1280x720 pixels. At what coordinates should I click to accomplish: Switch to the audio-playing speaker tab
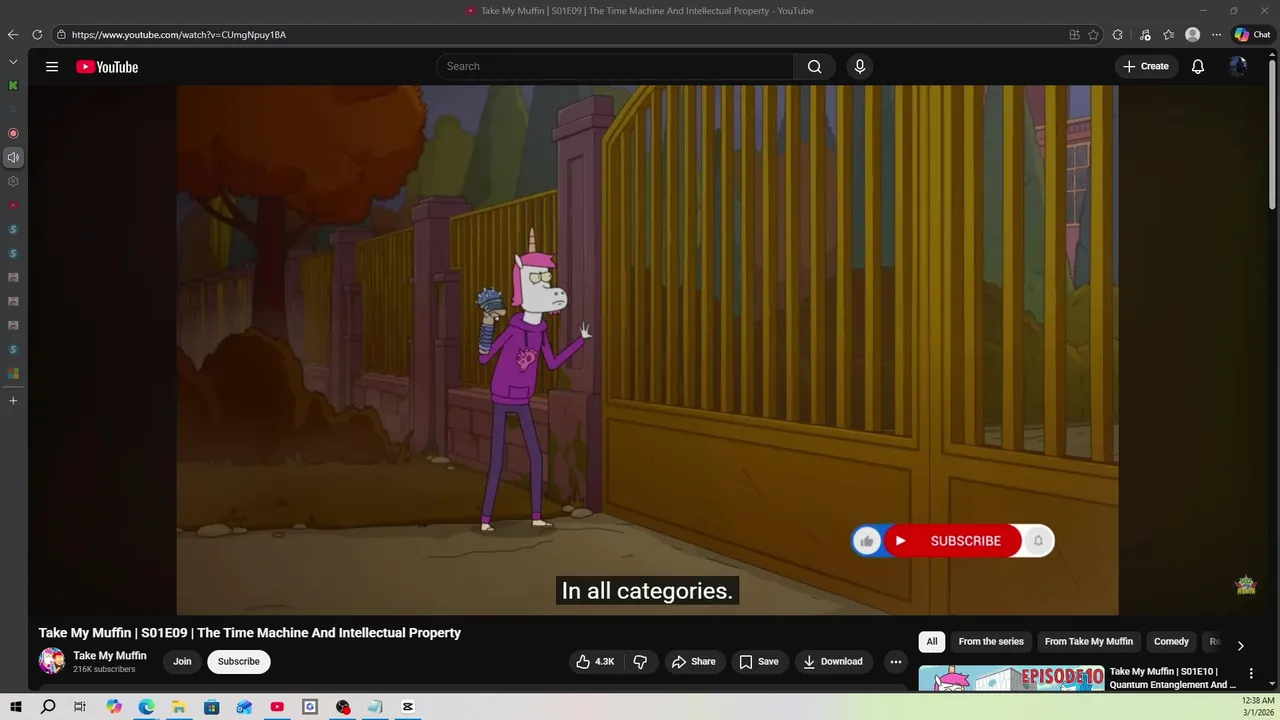pos(13,157)
